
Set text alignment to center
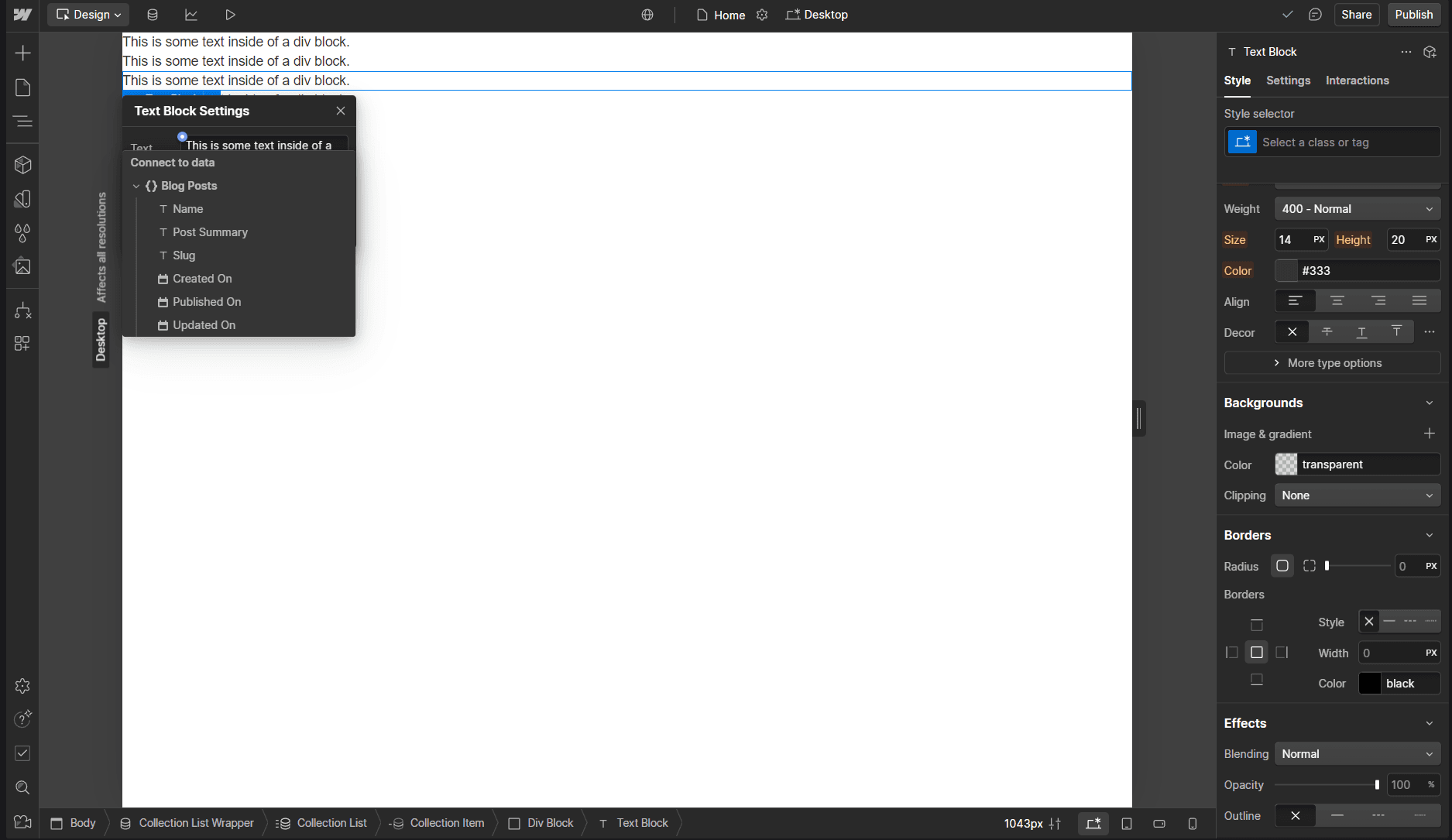(x=1337, y=301)
